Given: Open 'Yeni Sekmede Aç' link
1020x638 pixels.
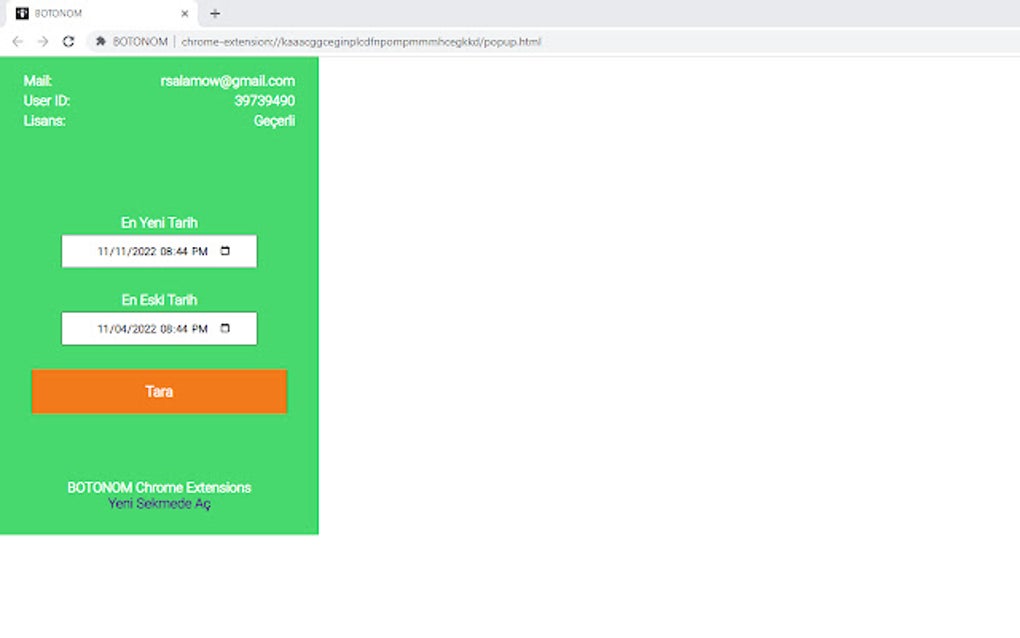Looking at the screenshot, I should 159,504.
